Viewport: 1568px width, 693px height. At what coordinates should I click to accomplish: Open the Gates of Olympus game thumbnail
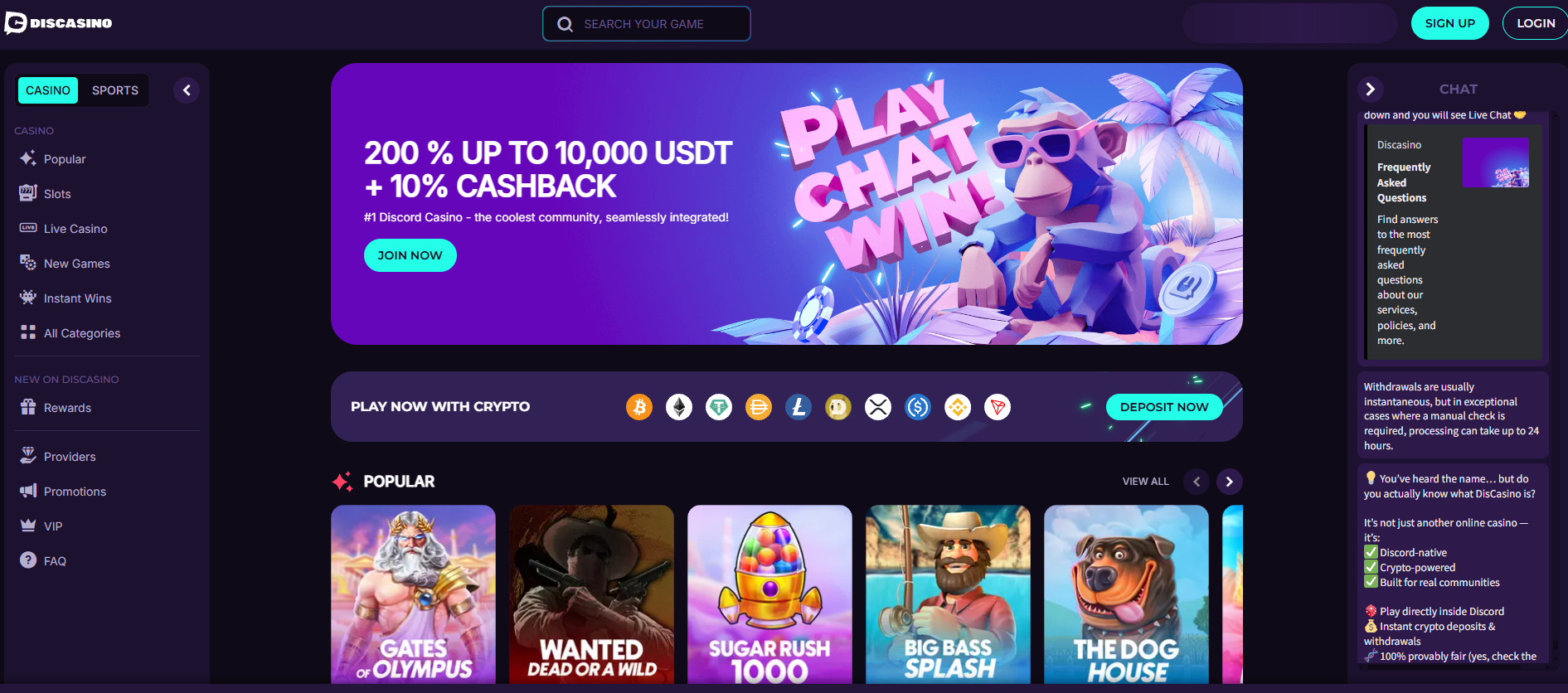(x=414, y=594)
